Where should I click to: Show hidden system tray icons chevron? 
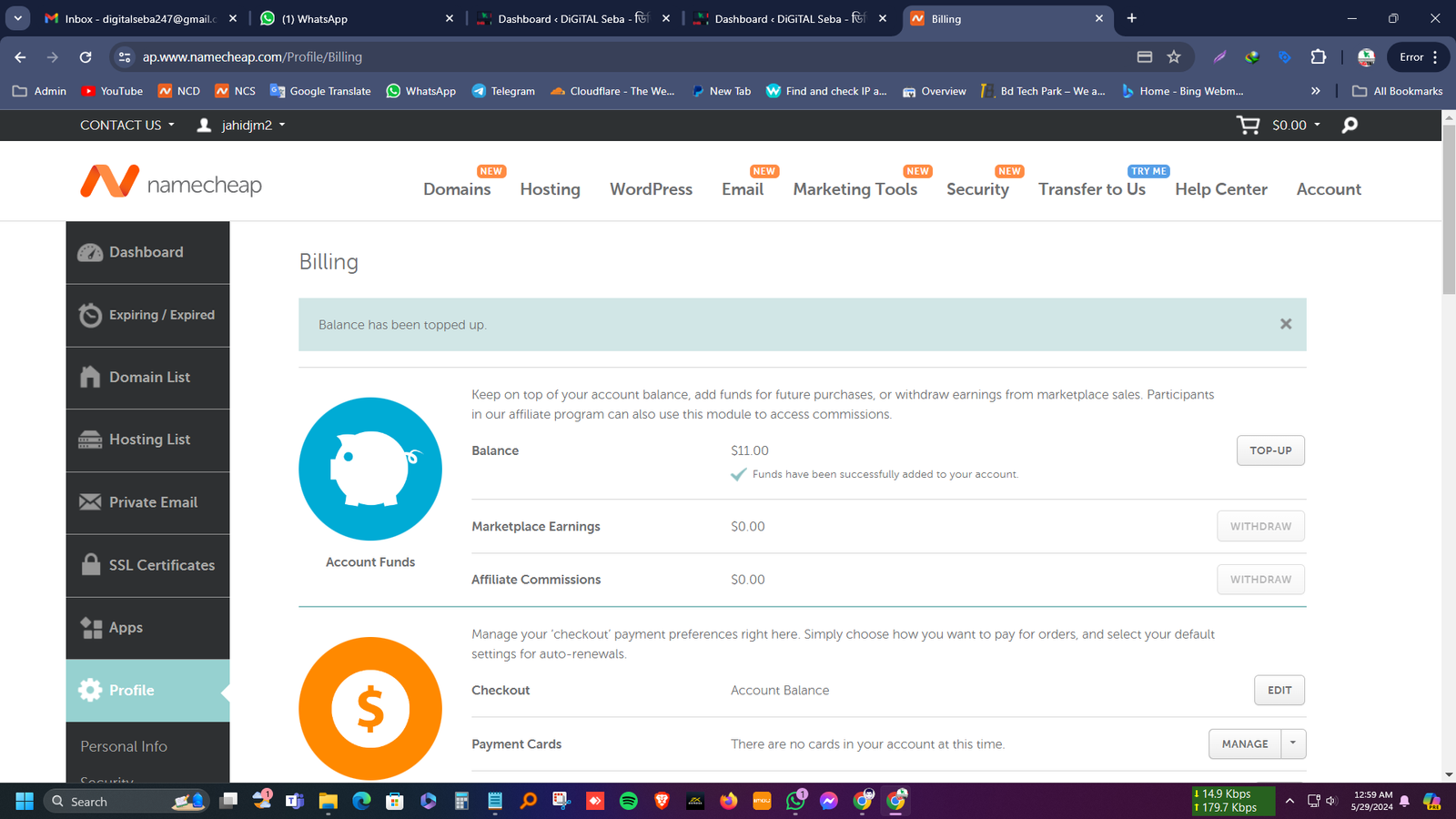(x=1289, y=801)
